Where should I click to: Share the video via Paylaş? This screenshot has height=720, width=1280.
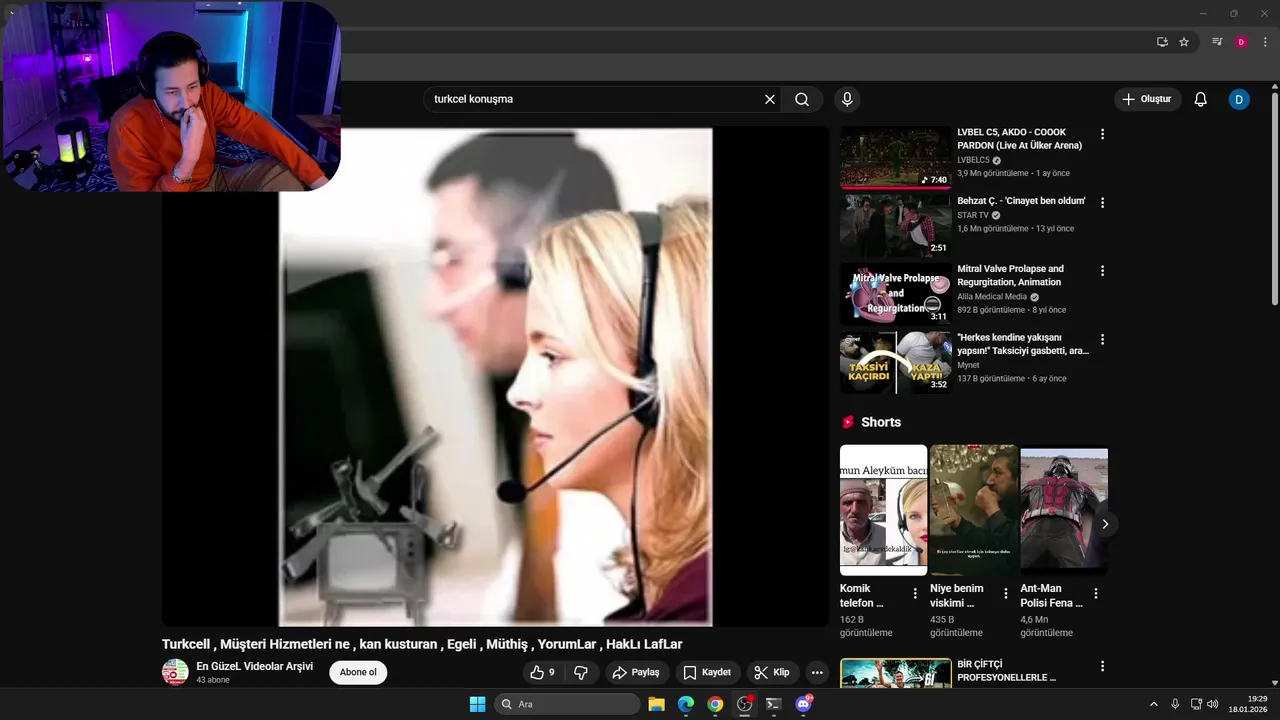637,672
